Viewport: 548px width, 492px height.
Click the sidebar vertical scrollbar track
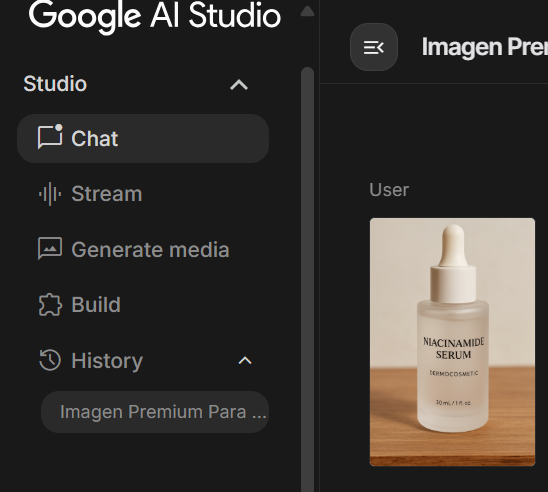point(308,280)
